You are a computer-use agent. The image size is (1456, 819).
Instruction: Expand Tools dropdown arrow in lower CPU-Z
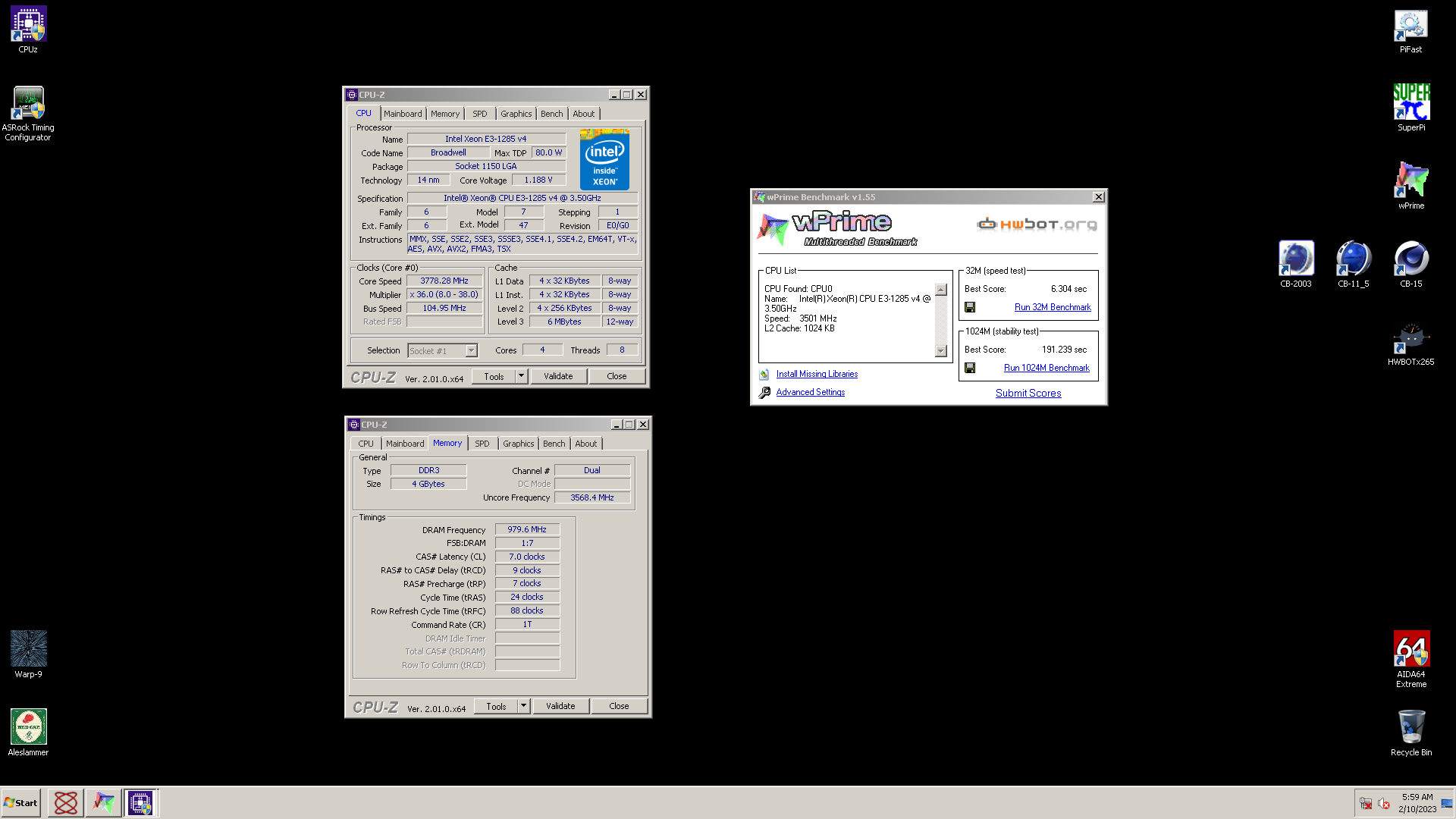523,706
